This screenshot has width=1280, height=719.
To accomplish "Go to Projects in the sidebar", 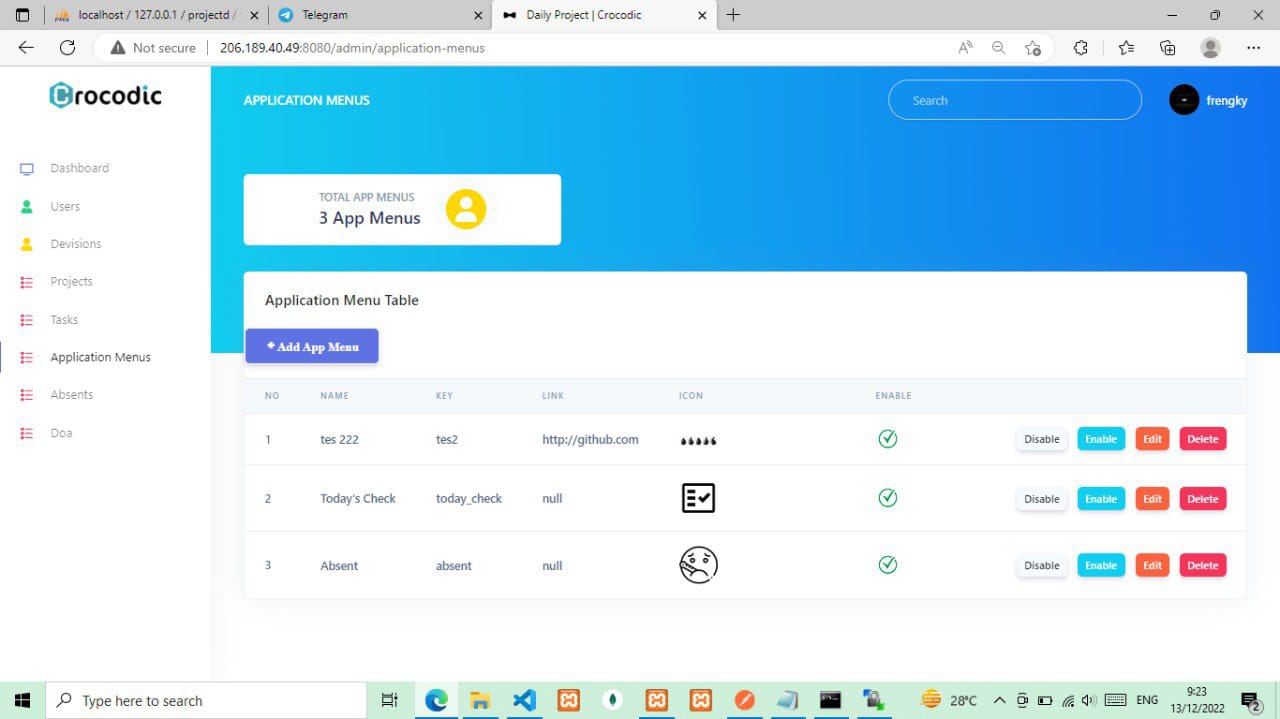I will point(71,282).
